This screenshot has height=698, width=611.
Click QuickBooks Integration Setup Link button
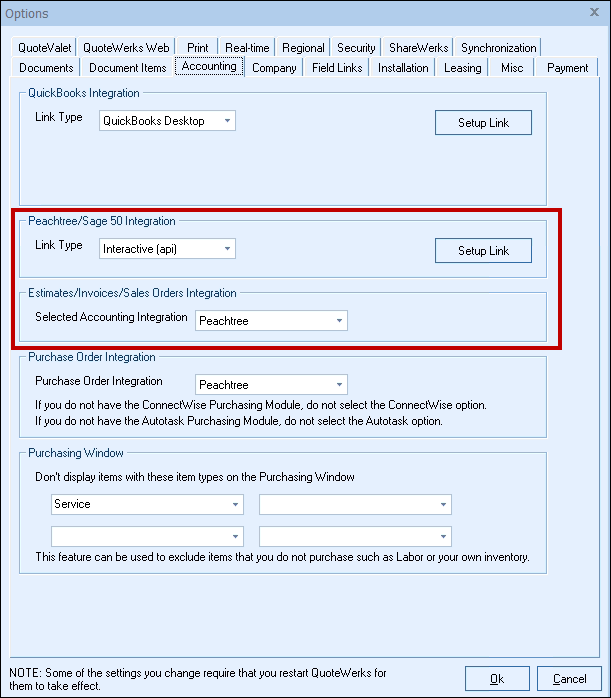(483, 122)
